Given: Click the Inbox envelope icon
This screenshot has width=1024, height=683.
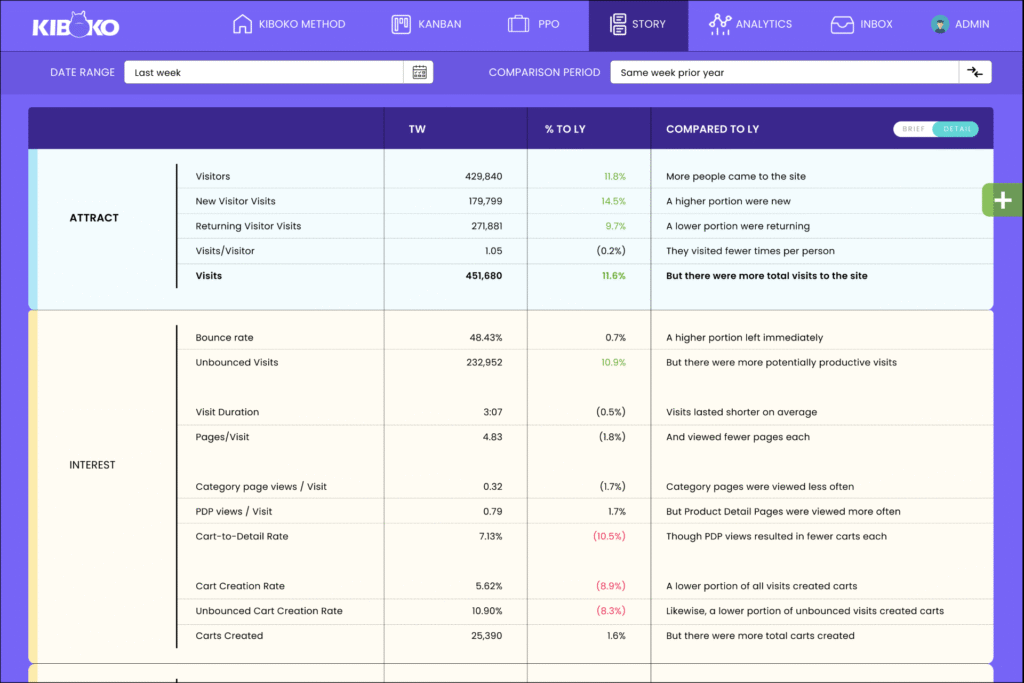Looking at the screenshot, I should point(842,24).
